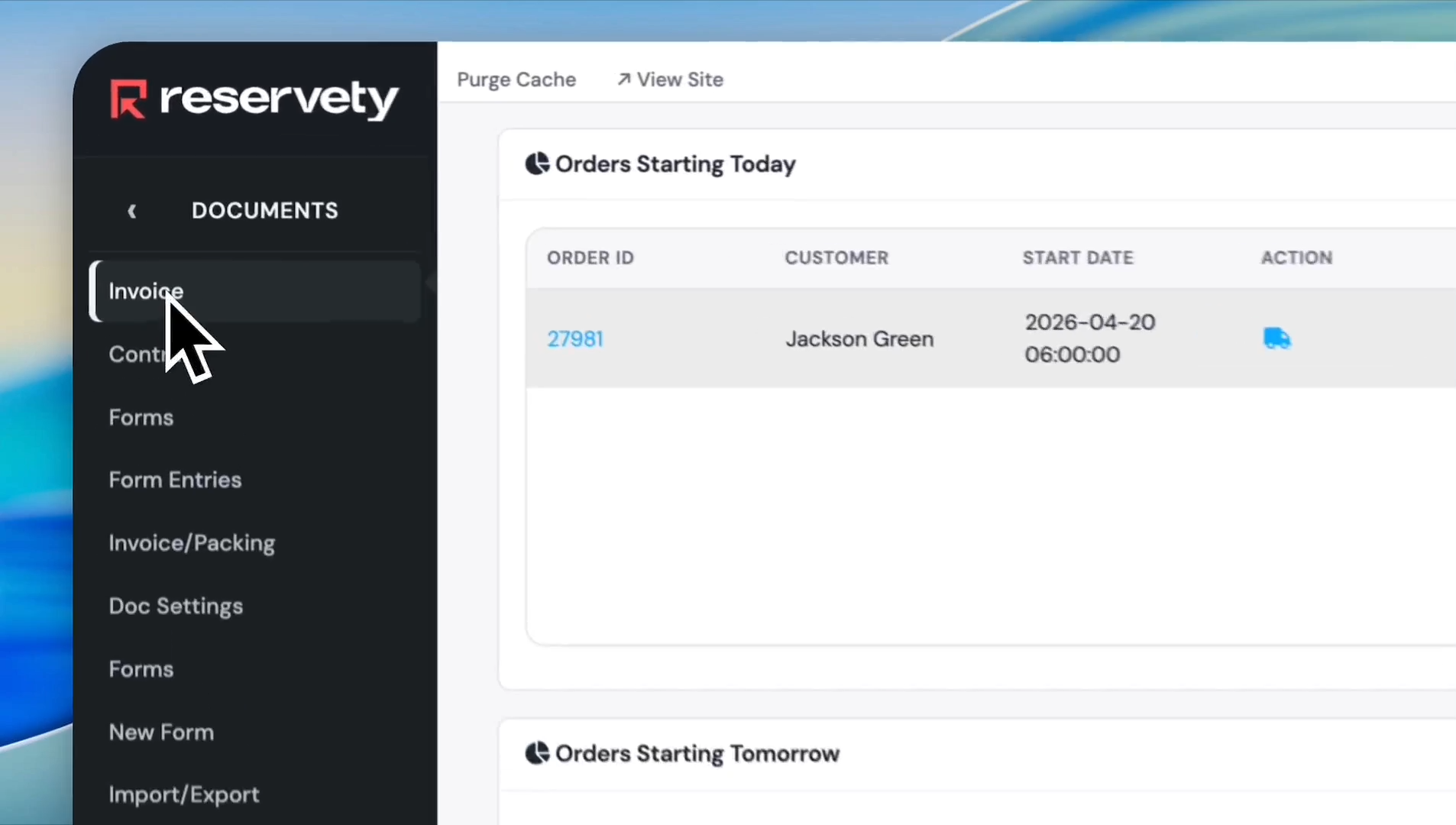Click the truck delivery icon for order 27981

pyautogui.click(x=1276, y=338)
